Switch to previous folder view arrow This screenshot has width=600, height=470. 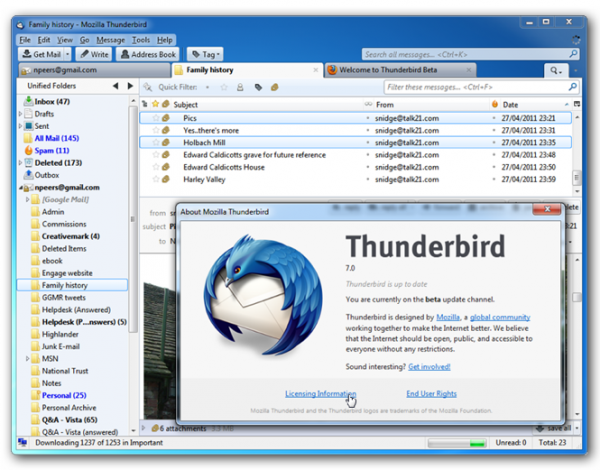116,86
